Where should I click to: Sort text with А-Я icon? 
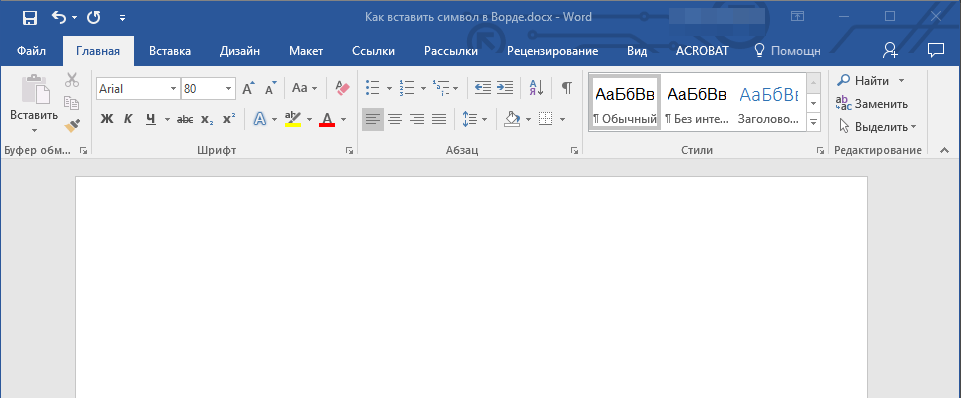pos(536,88)
